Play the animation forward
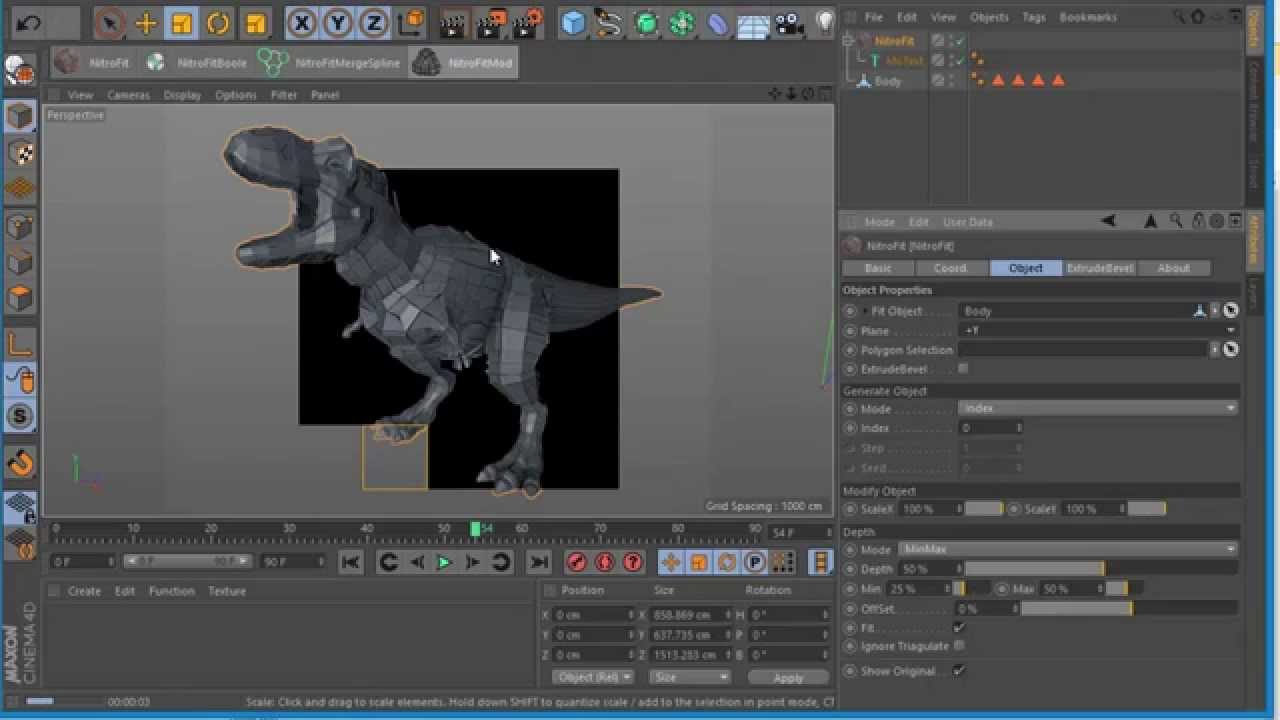The height and width of the screenshot is (720, 1280). coord(444,562)
